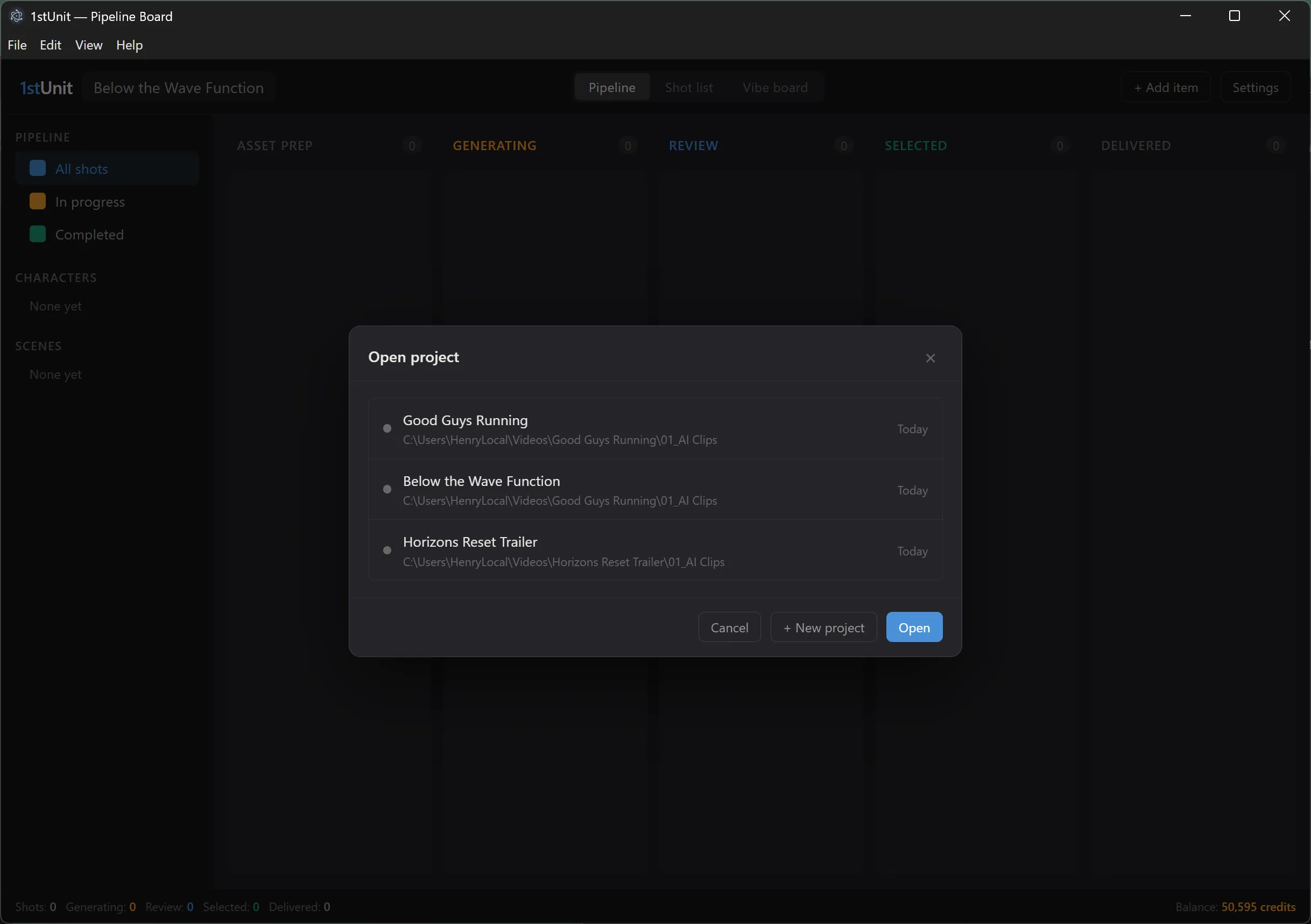Click the GENERATING column header
The width and height of the screenshot is (1311, 924).
coord(495,146)
